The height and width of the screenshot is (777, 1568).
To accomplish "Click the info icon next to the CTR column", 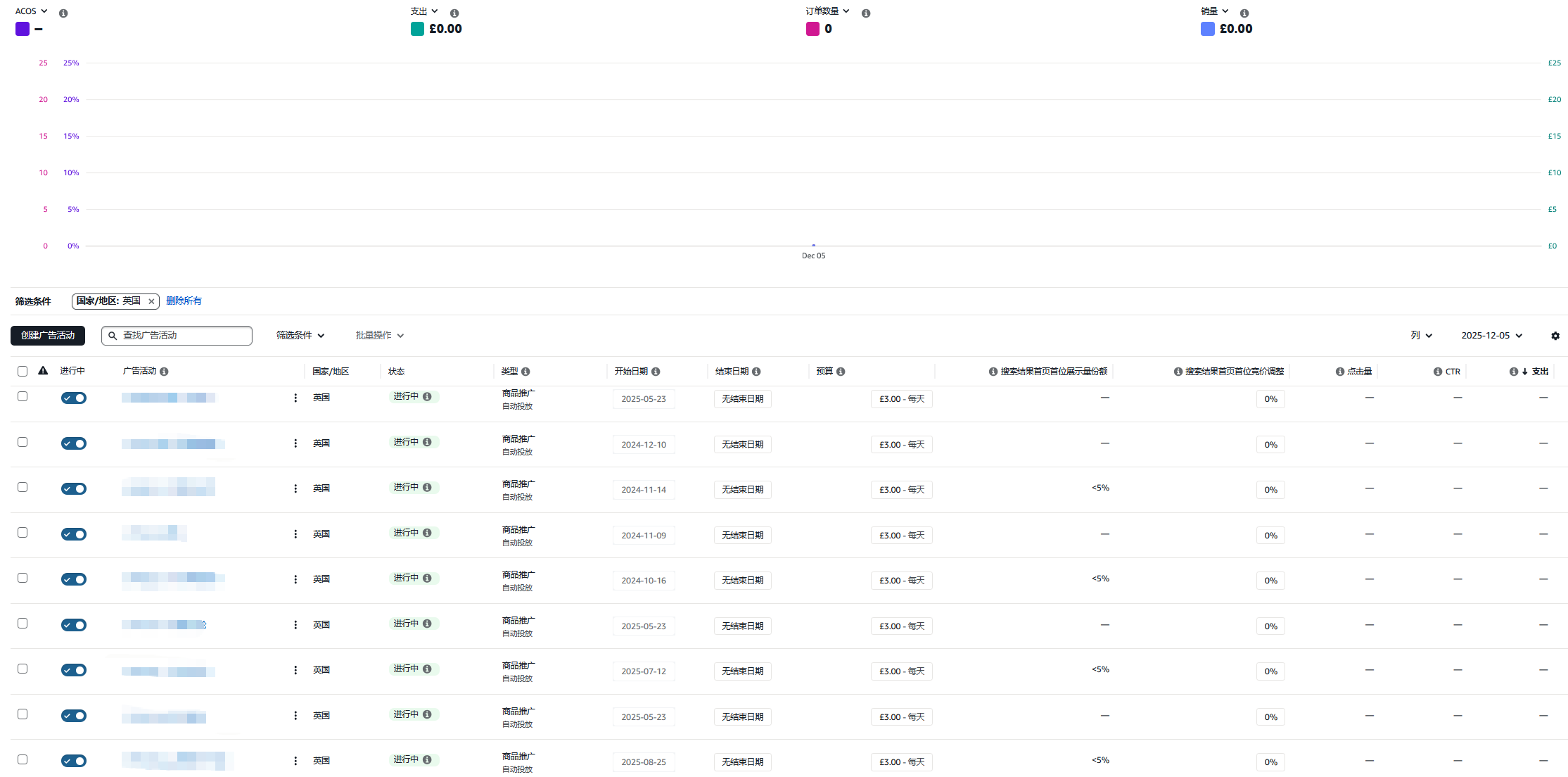I will coord(1438,372).
